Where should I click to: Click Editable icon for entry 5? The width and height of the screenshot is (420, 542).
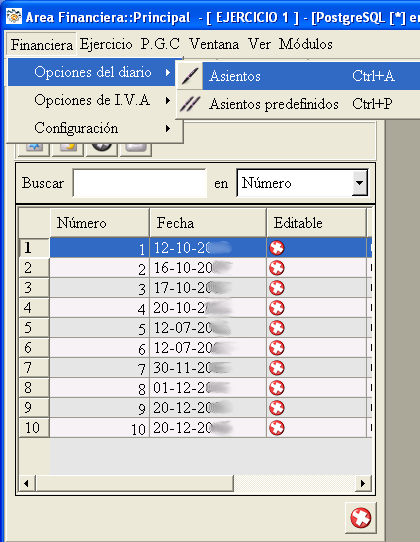tap(277, 328)
